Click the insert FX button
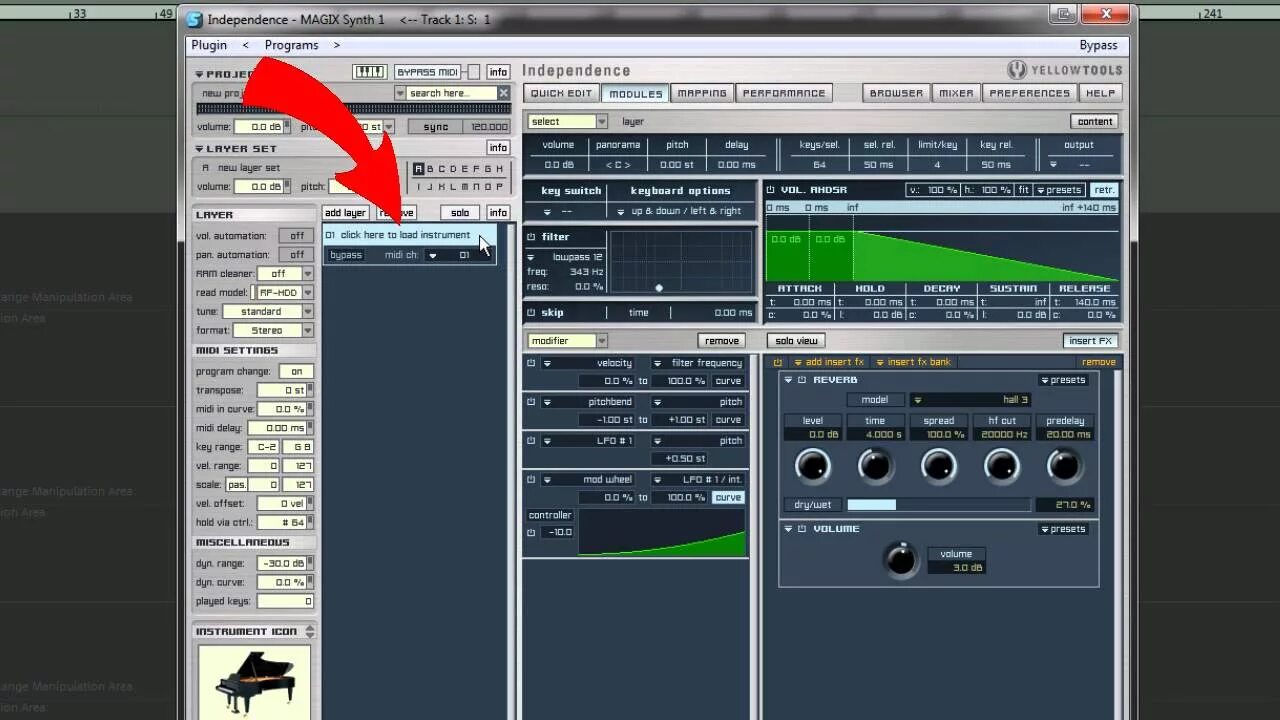Viewport: 1280px width, 720px height. tap(1091, 341)
